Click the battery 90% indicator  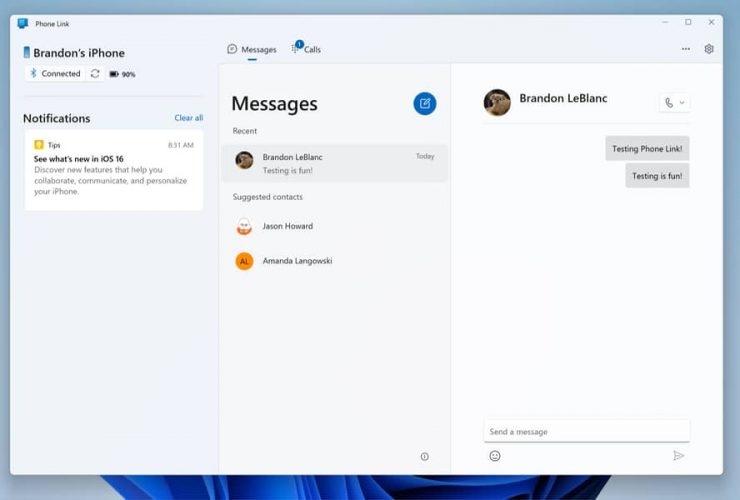pos(122,74)
